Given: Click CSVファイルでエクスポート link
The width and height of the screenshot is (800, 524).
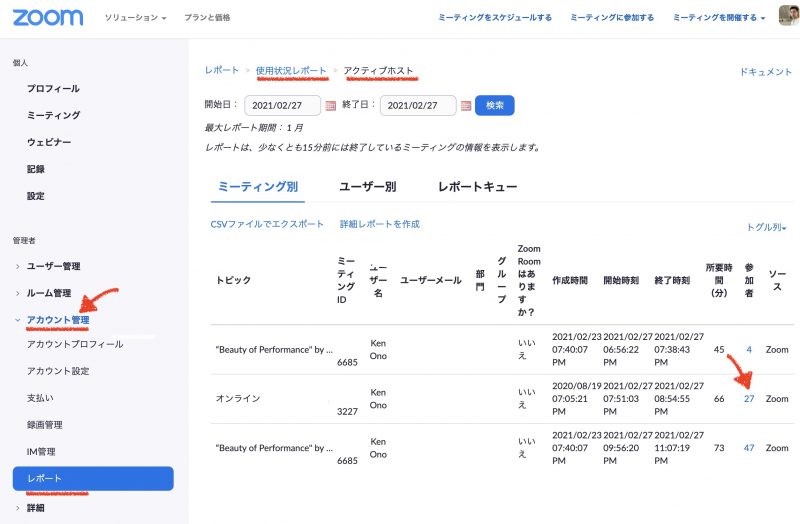Looking at the screenshot, I should point(267,224).
